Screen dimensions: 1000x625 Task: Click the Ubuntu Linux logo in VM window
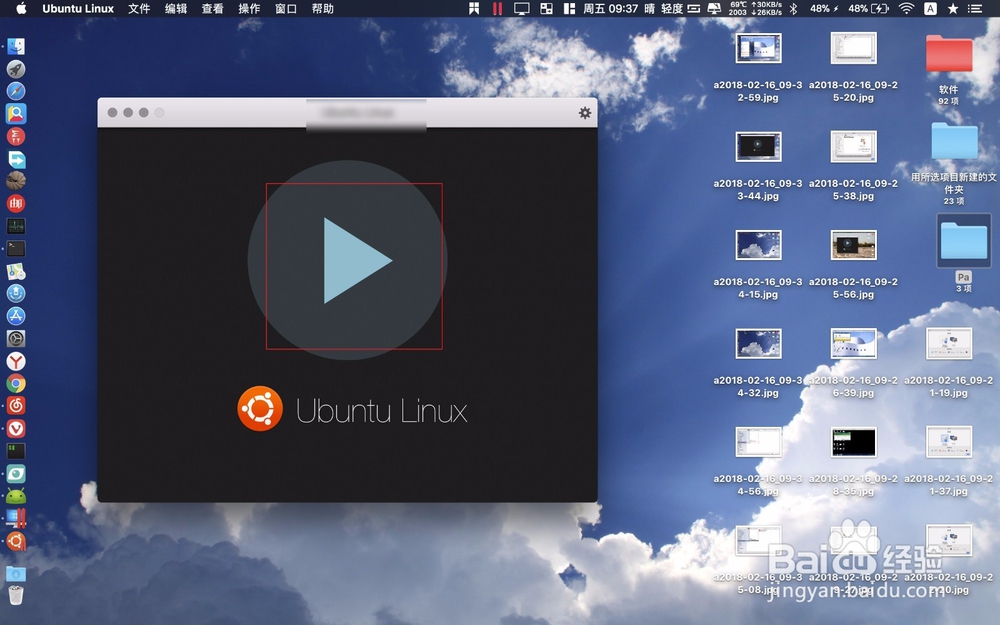point(260,409)
